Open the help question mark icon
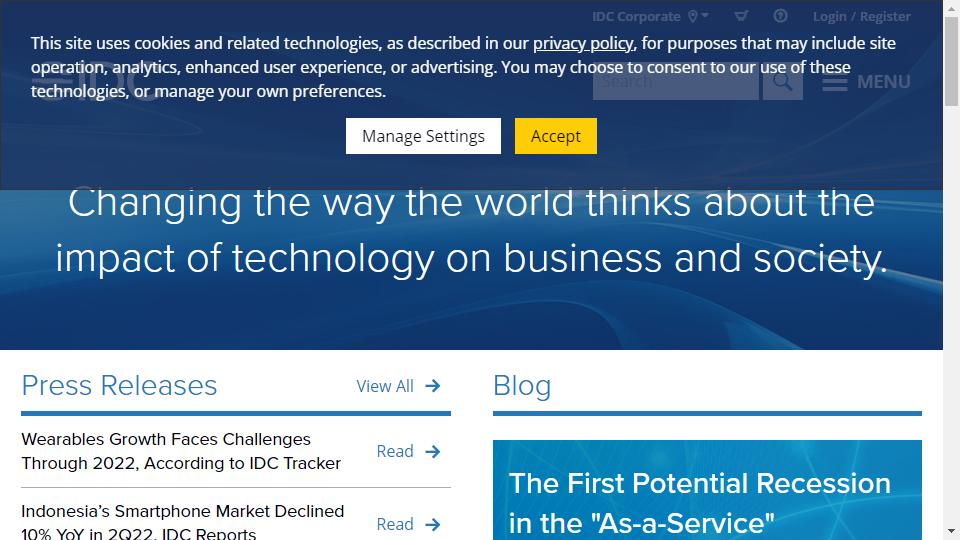The height and width of the screenshot is (540, 960). (x=780, y=16)
